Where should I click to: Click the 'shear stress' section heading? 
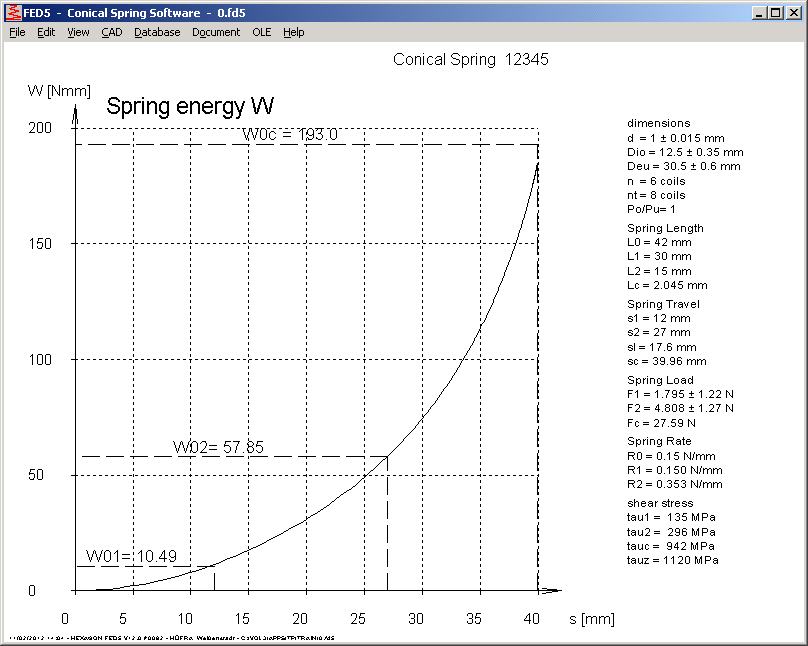(x=660, y=503)
